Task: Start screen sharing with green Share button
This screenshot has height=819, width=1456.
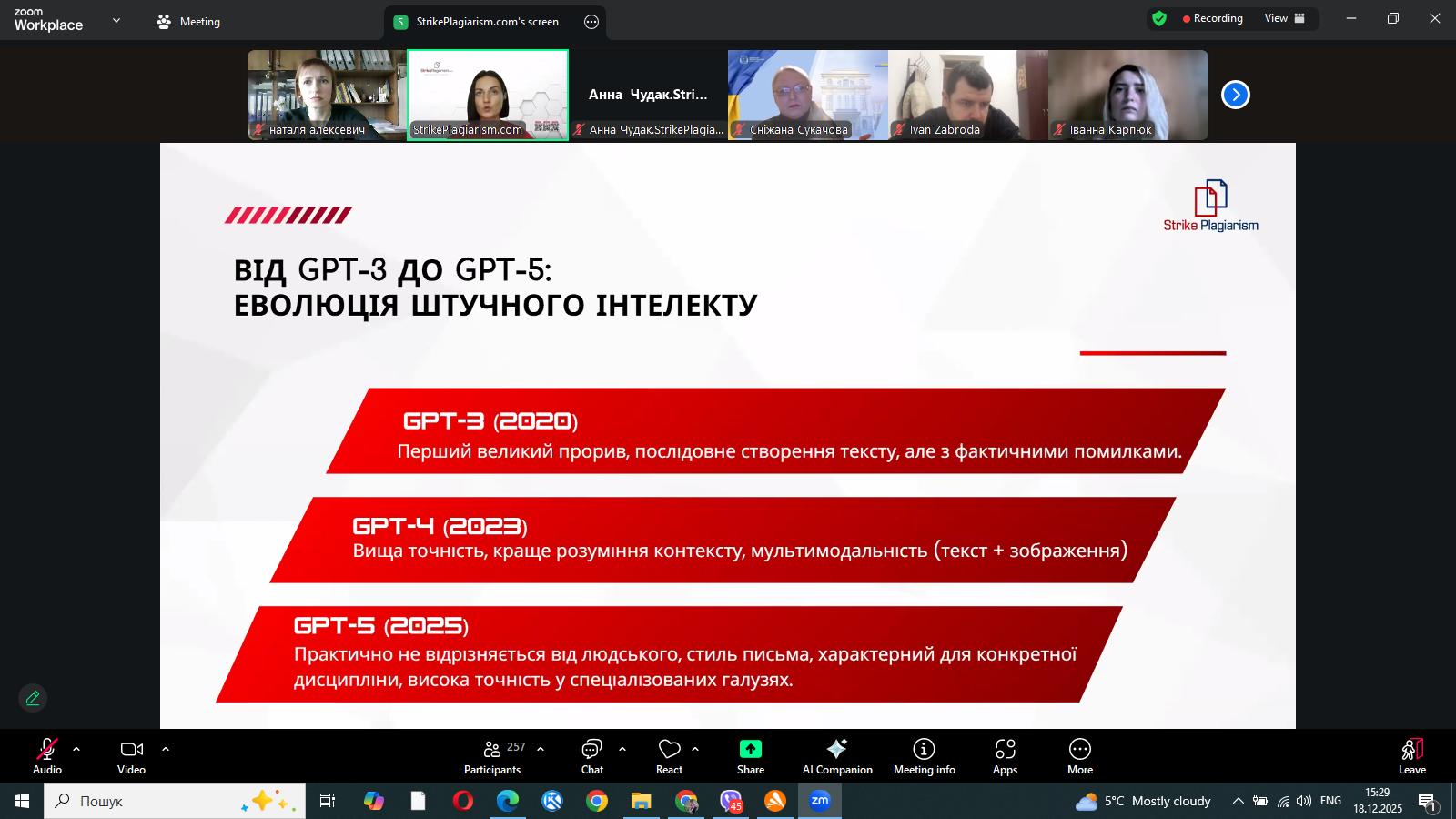Action: pos(751,749)
